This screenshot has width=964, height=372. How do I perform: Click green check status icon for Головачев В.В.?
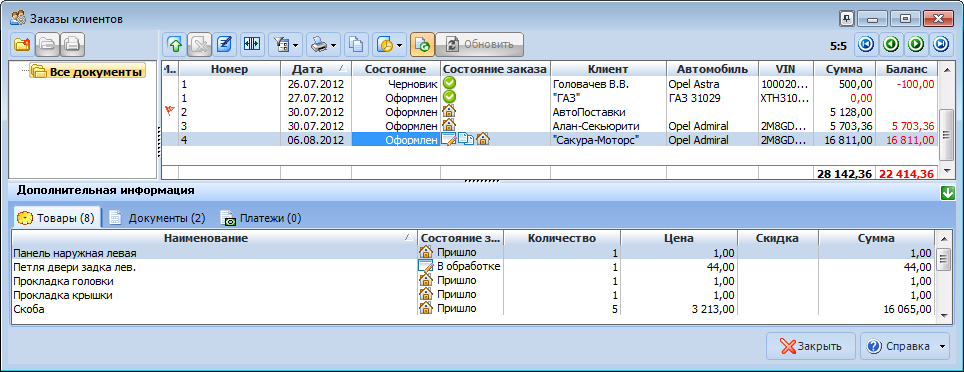pyautogui.click(x=449, y=82)
